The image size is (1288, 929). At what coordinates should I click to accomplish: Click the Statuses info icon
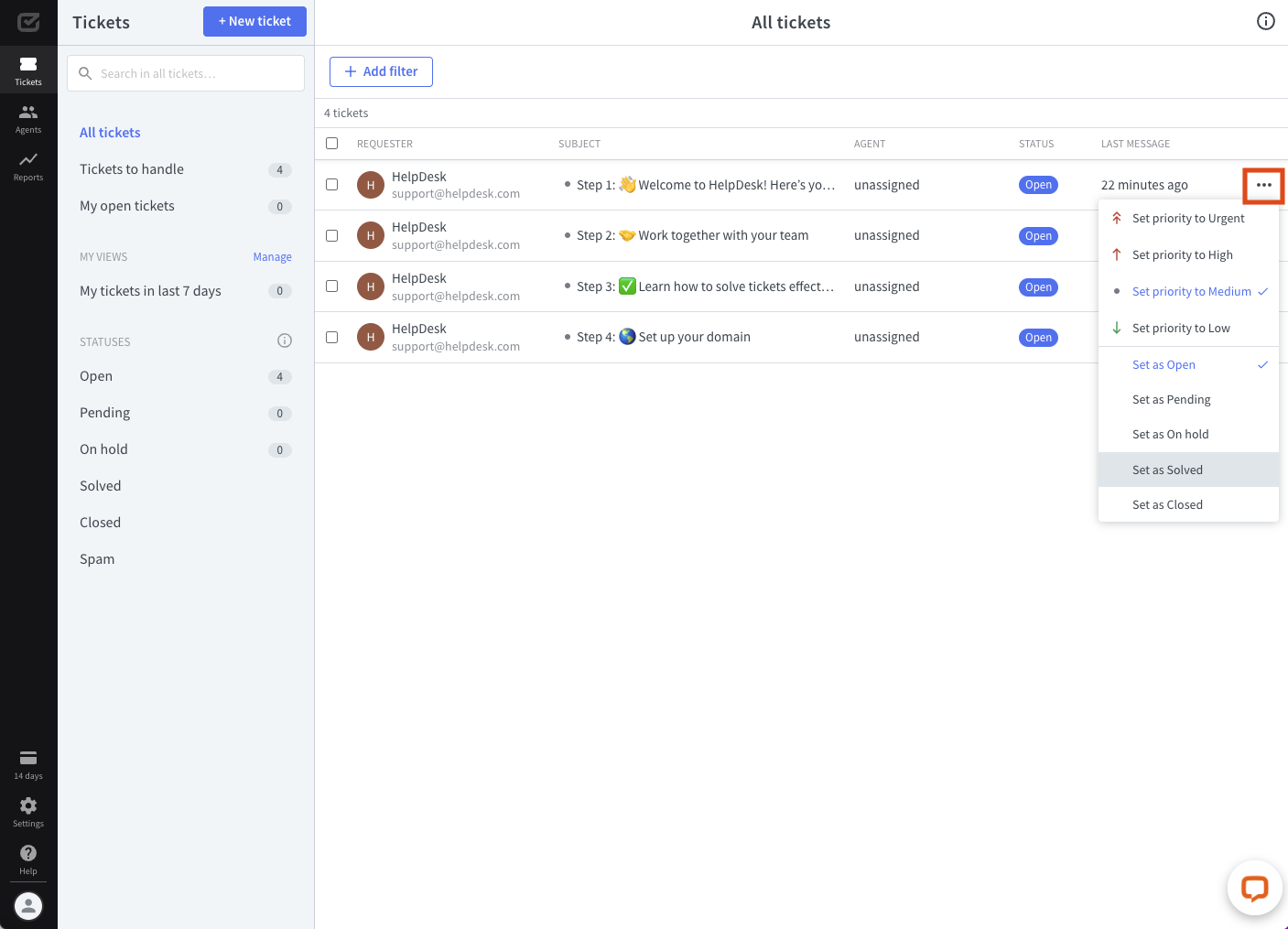(285, 340)
